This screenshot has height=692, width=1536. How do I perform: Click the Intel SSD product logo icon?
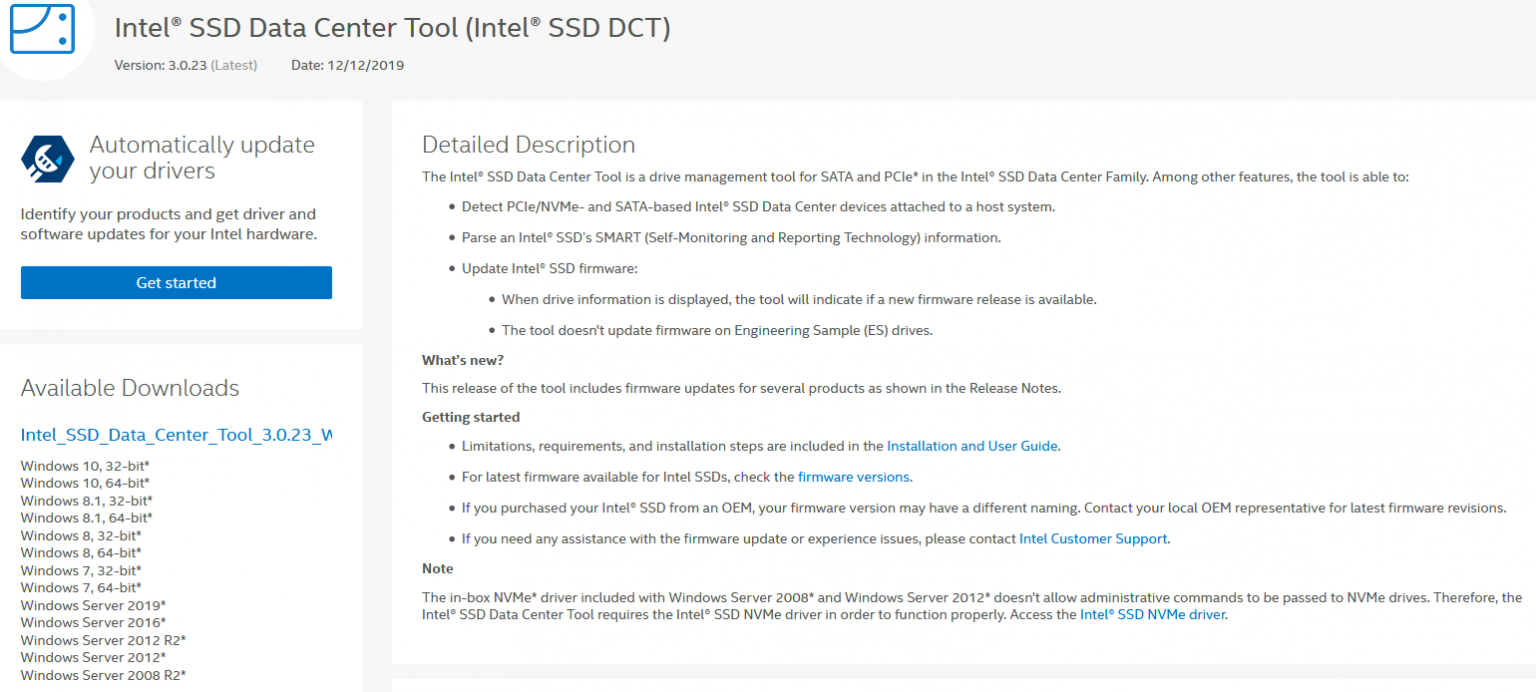(41, 30)
